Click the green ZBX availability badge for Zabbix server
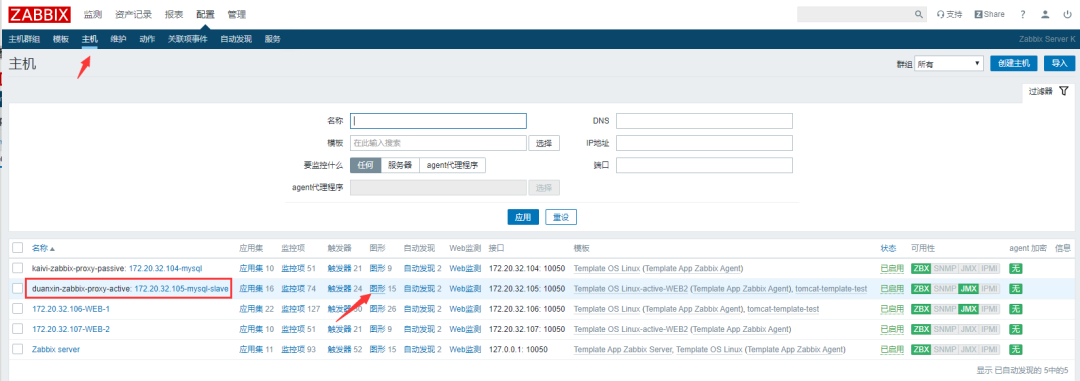 pos(921,349)
